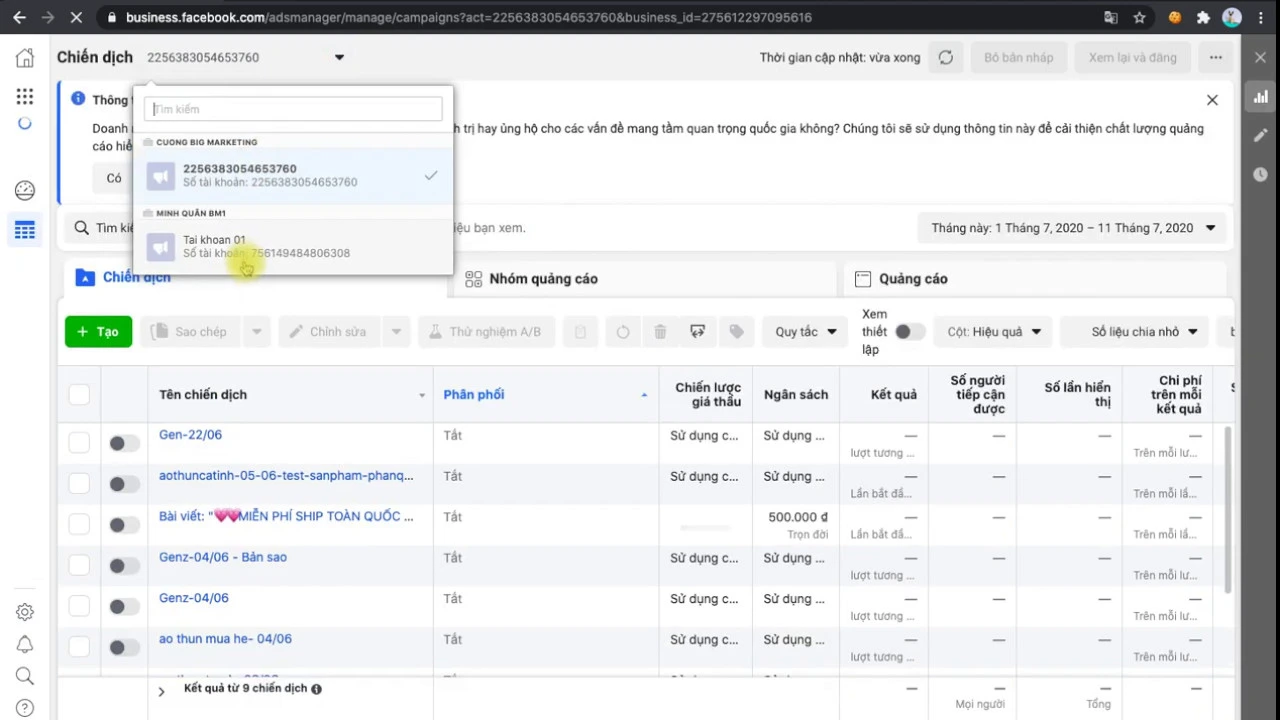1280x720 pixels.
Task: Tick the checkbox for aothuncatinh-05-06 campaign
Action: tap(79, 484)
